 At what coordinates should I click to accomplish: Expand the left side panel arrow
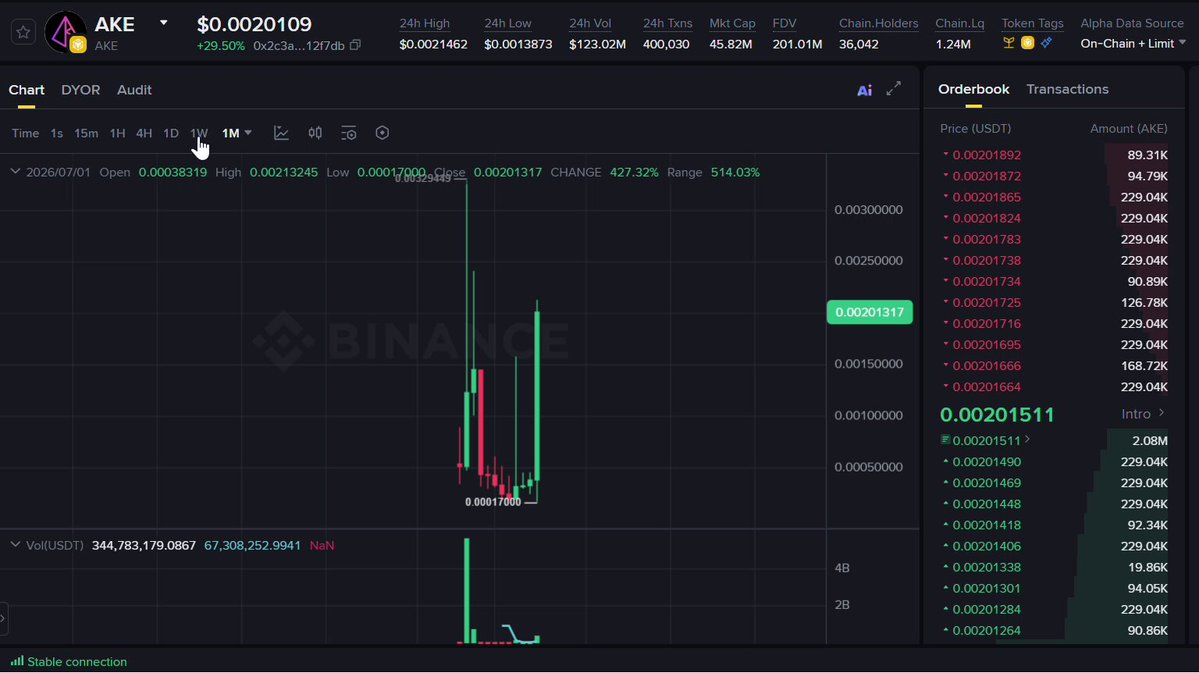pos(3,618)
